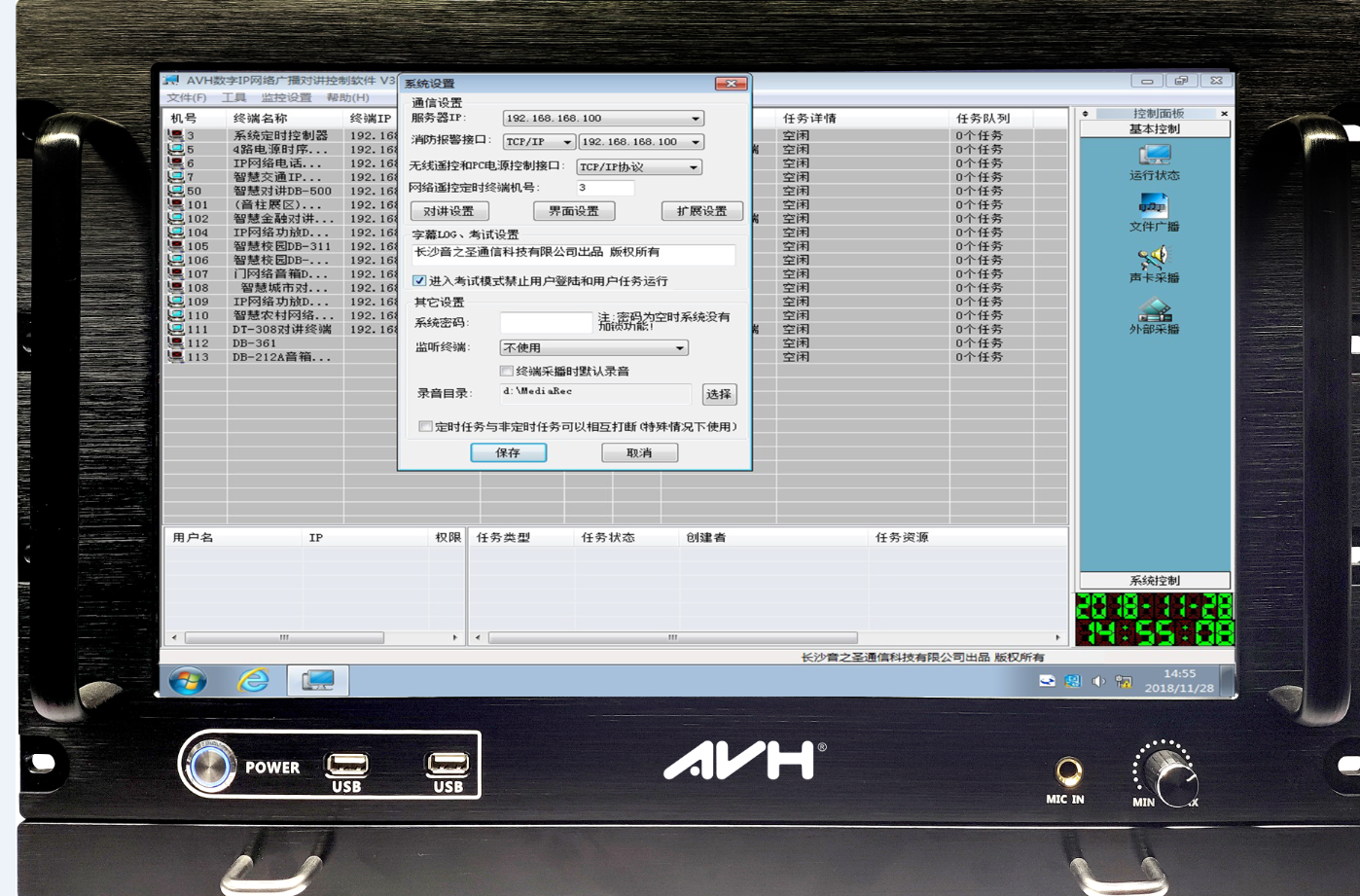
Task: Open the 文件(F) menu
Action: (187, 97)
